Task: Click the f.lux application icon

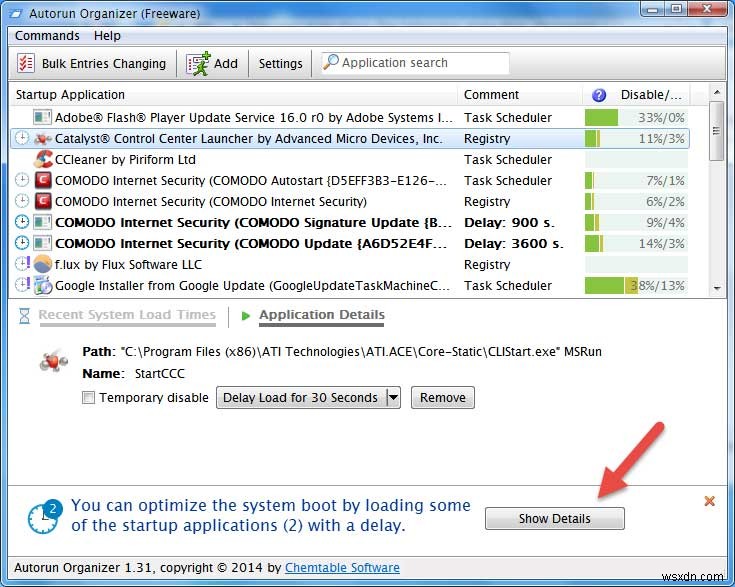Action: point(43,264)
